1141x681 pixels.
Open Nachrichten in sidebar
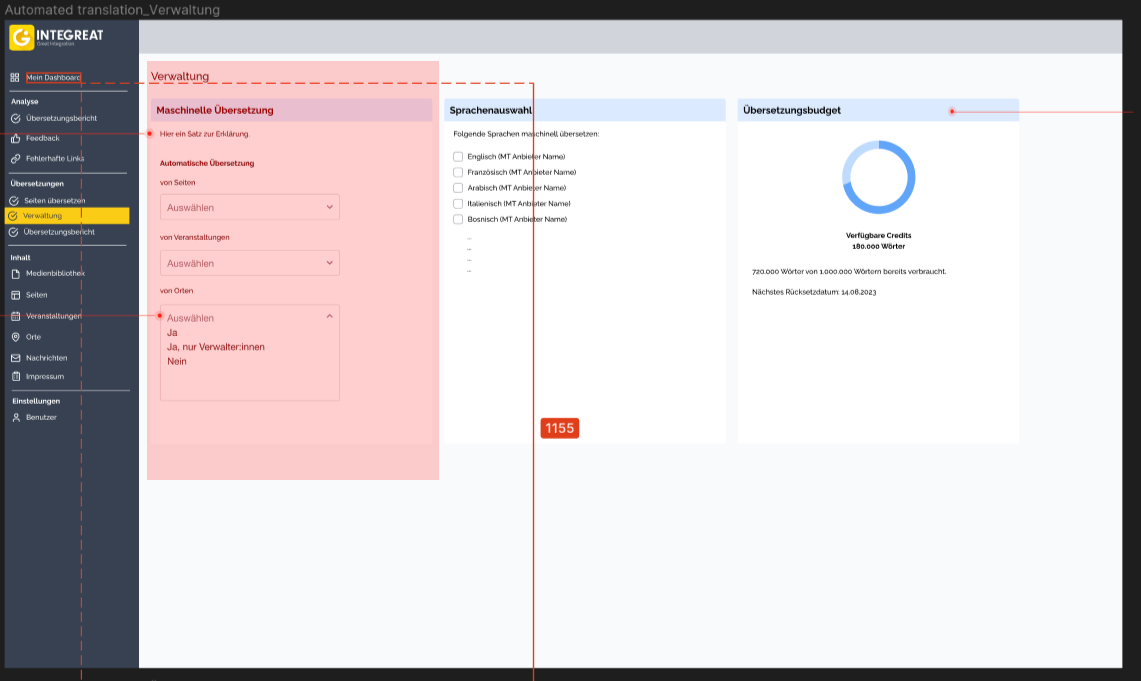point(47,358)
